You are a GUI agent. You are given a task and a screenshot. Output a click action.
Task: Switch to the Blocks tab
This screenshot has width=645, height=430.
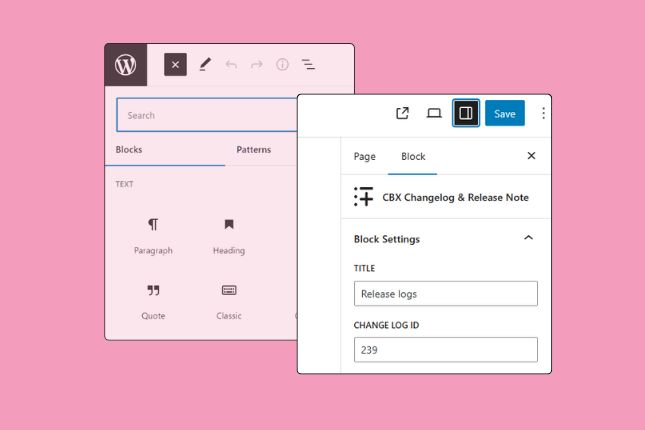(129, 150)
